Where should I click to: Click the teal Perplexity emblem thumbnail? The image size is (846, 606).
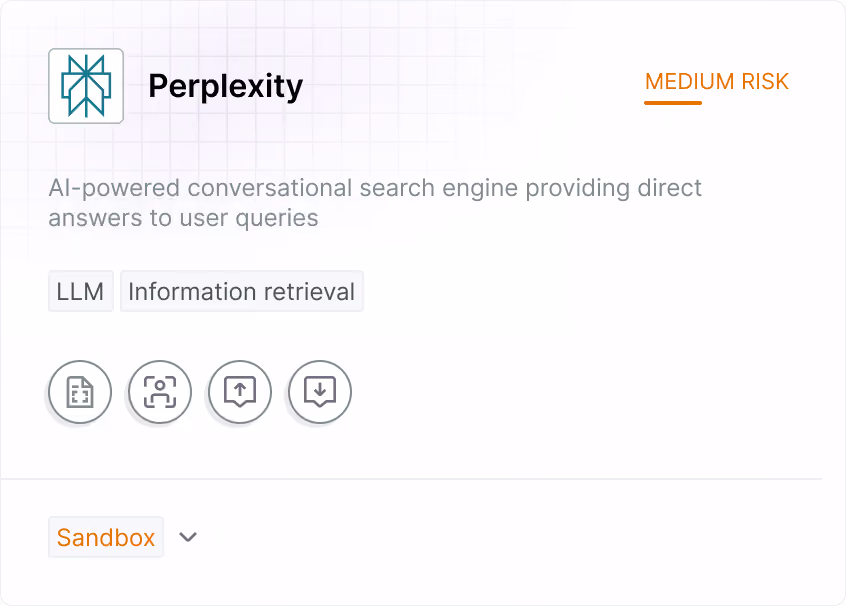pos(86,86)
